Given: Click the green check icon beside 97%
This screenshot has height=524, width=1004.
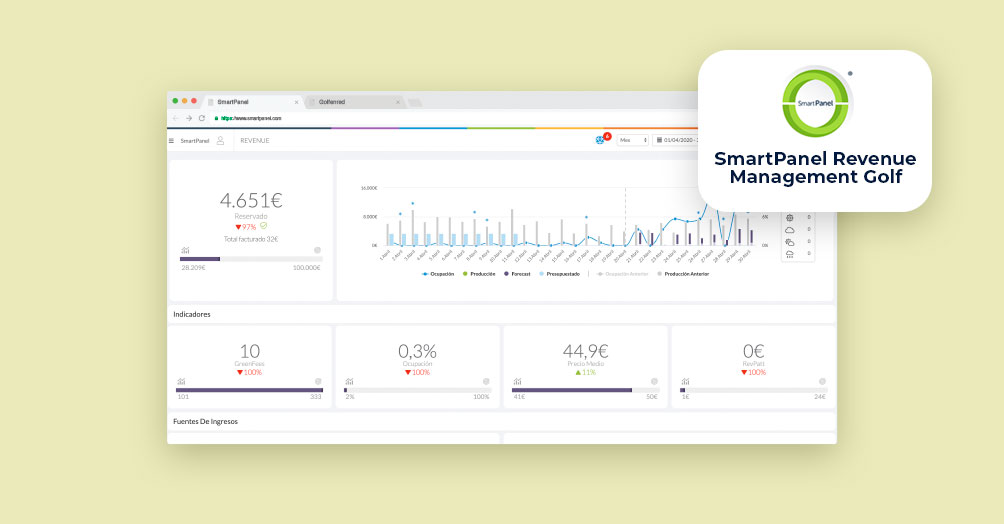Looking at the screenshot, I should (263, 226).
